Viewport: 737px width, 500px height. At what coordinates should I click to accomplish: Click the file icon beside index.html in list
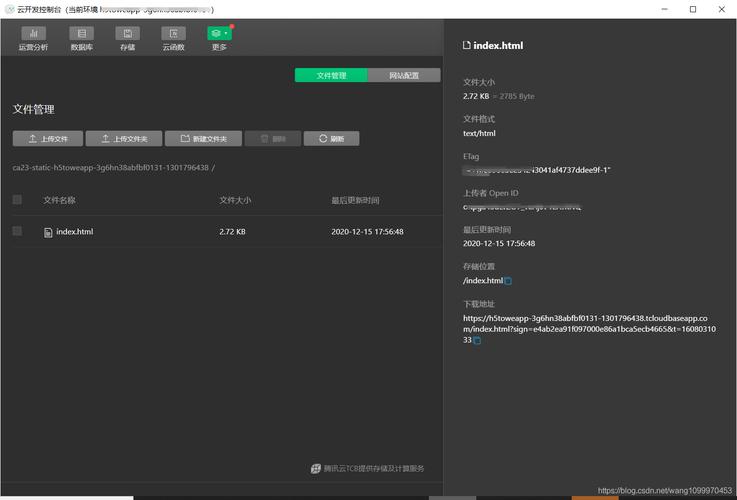click(x=48, y=232)
